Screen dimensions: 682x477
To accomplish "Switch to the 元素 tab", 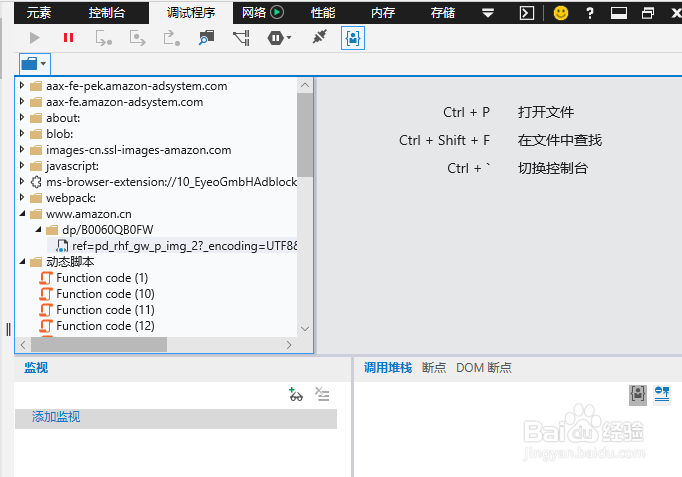I will [39, 13].
